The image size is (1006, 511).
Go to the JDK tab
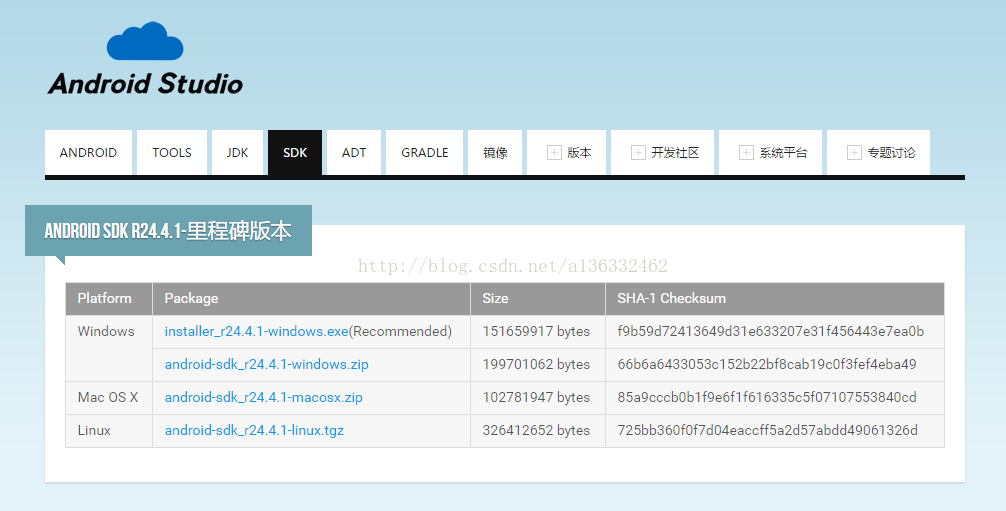237,152
